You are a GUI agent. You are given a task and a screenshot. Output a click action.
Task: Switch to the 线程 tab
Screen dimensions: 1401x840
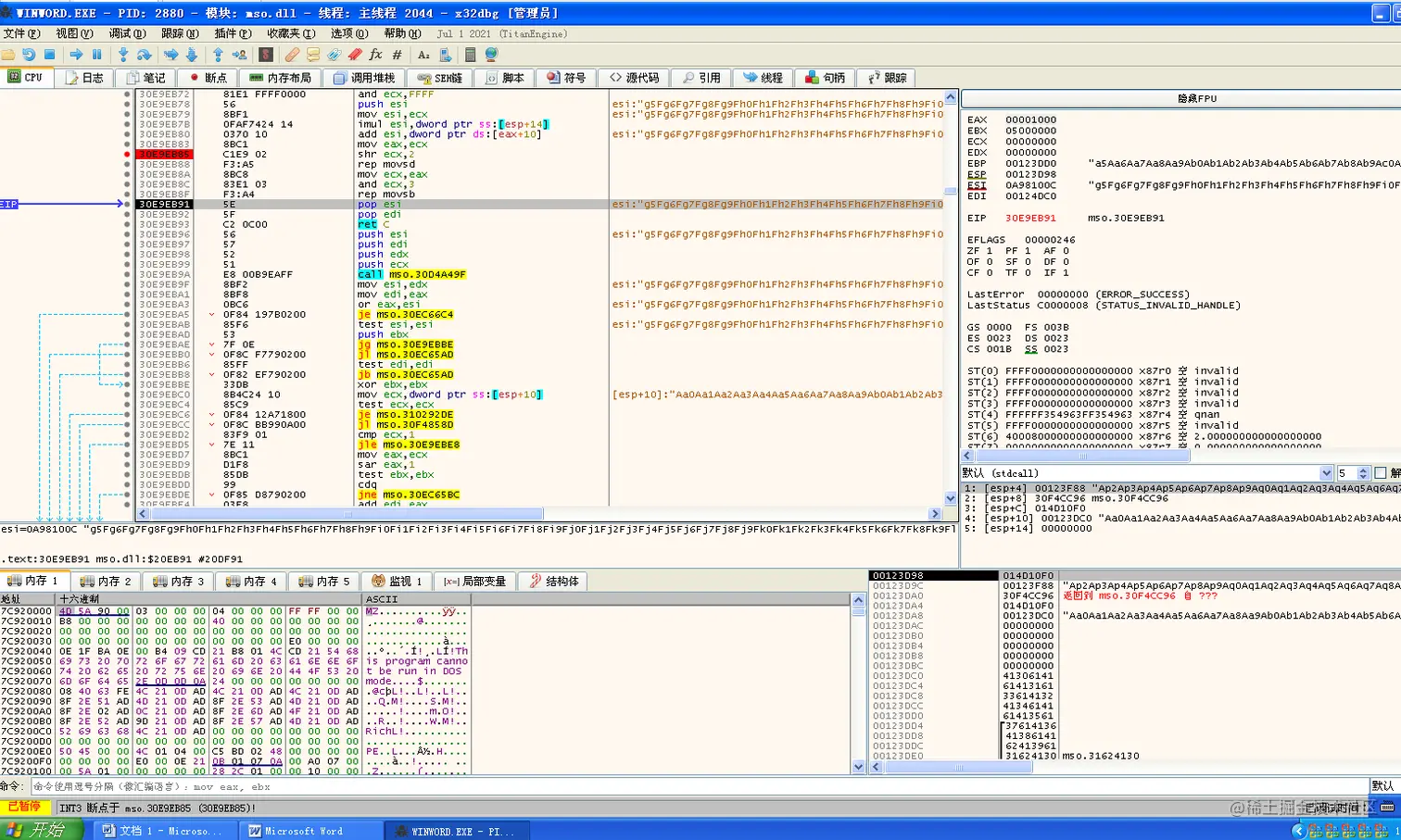[763, 78]
